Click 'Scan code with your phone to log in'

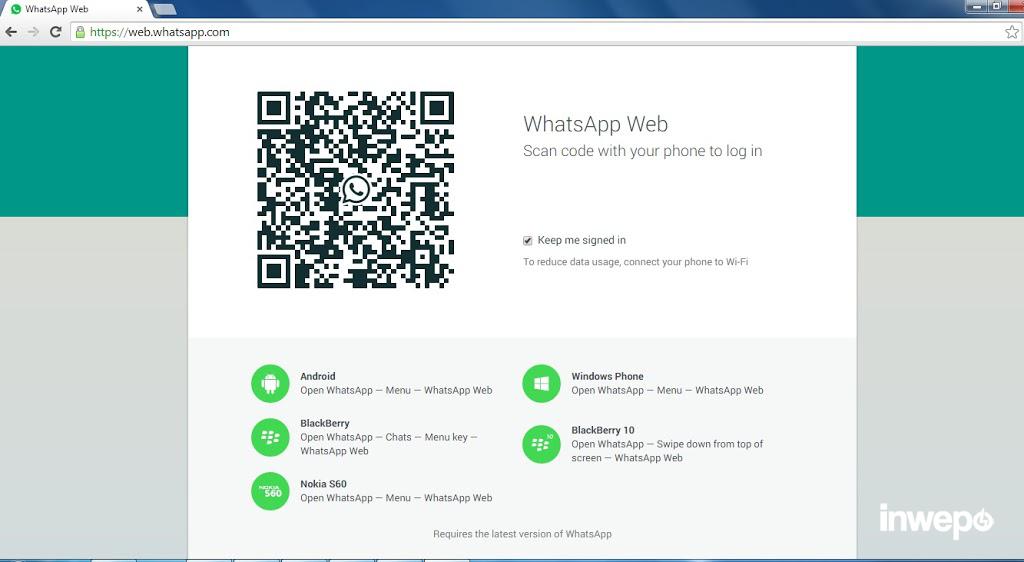click(643, 151)
